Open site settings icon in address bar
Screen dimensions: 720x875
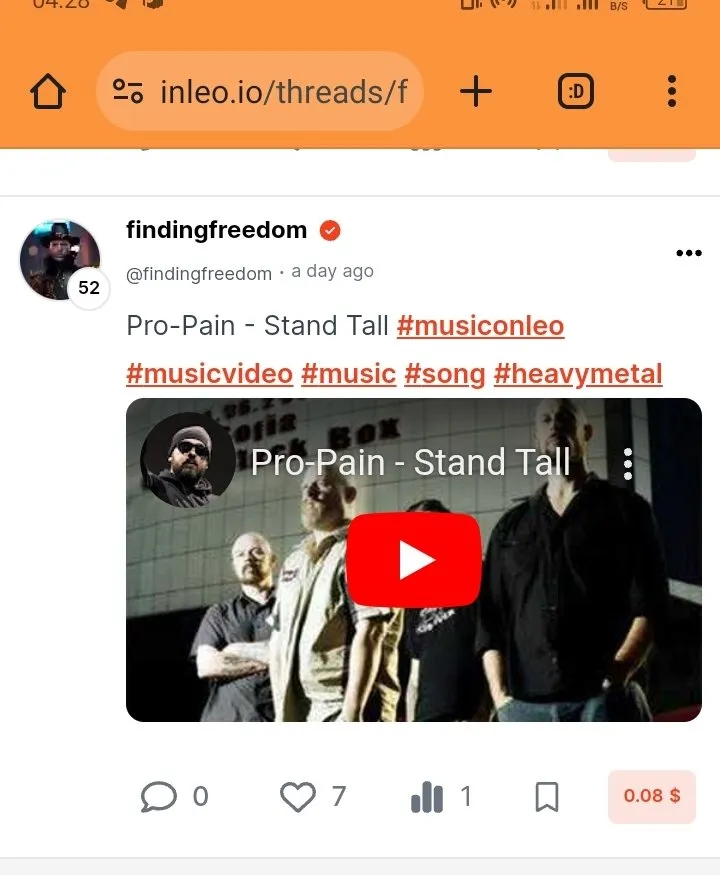tap(128, 92)
